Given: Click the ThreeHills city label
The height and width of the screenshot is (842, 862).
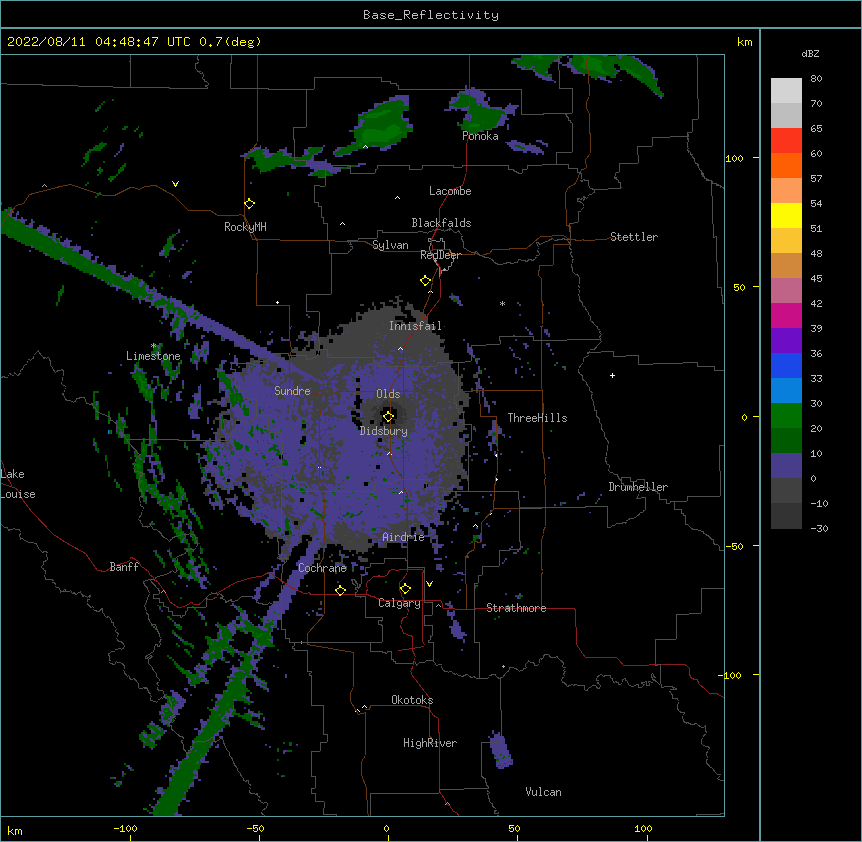Looking at the screenshot, I should (537, 418).
